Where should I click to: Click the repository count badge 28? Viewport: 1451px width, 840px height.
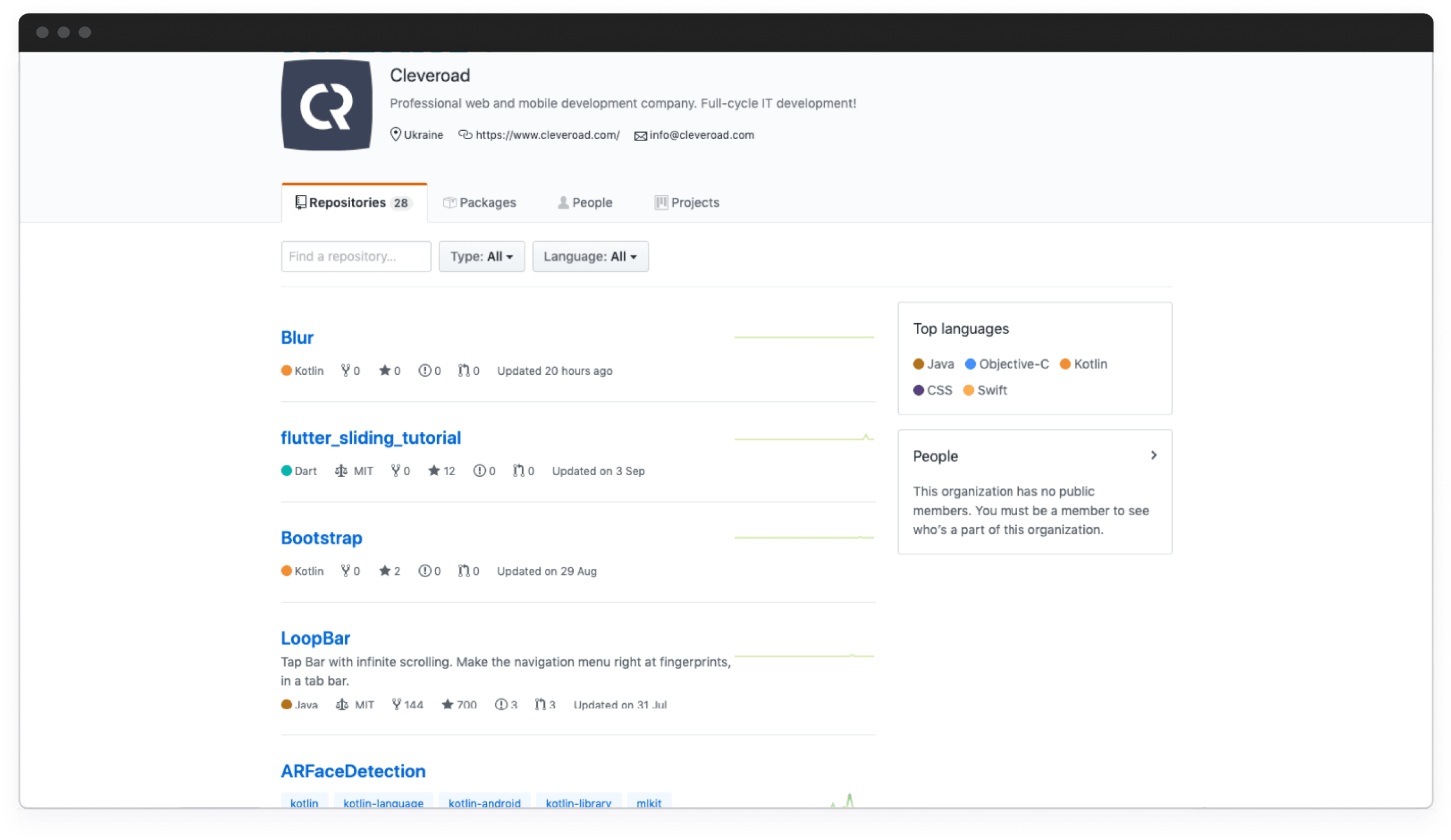401,203
